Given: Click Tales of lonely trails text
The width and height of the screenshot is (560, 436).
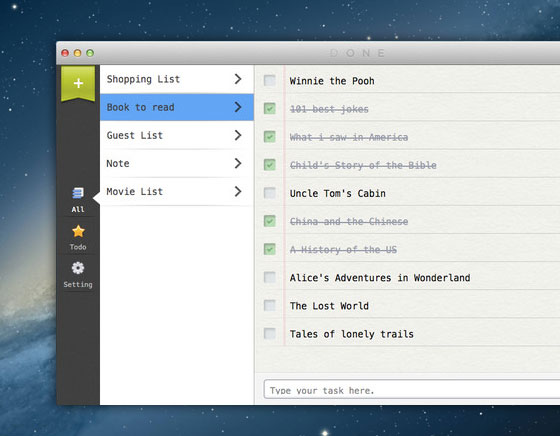Looking at the screenshot, I should (x=351, y=334).
